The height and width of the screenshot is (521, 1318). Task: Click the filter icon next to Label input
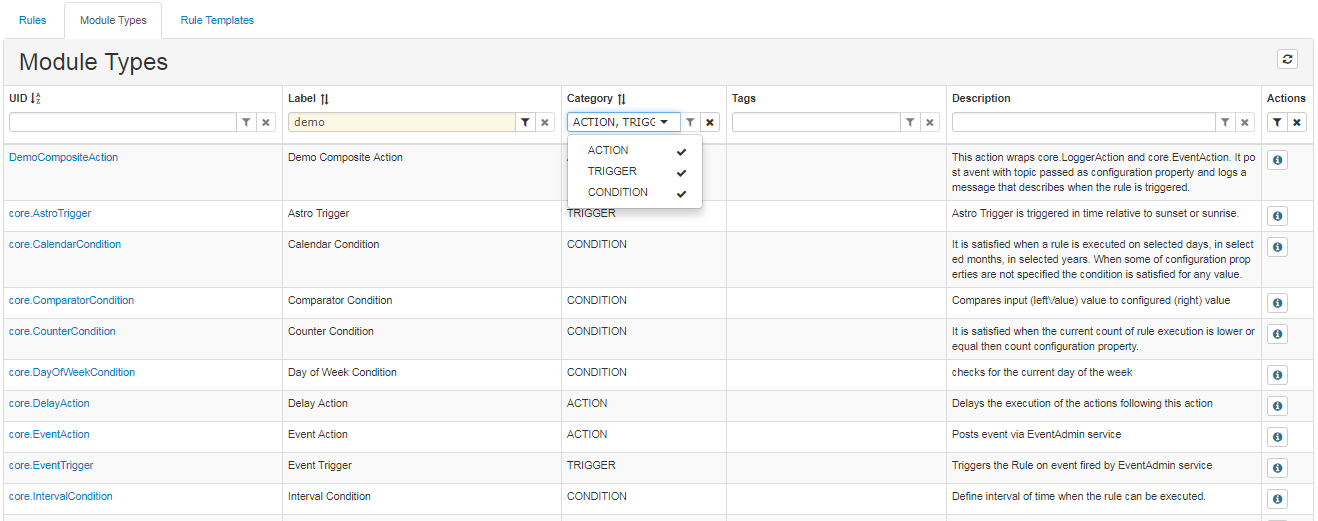coord(525,122)
